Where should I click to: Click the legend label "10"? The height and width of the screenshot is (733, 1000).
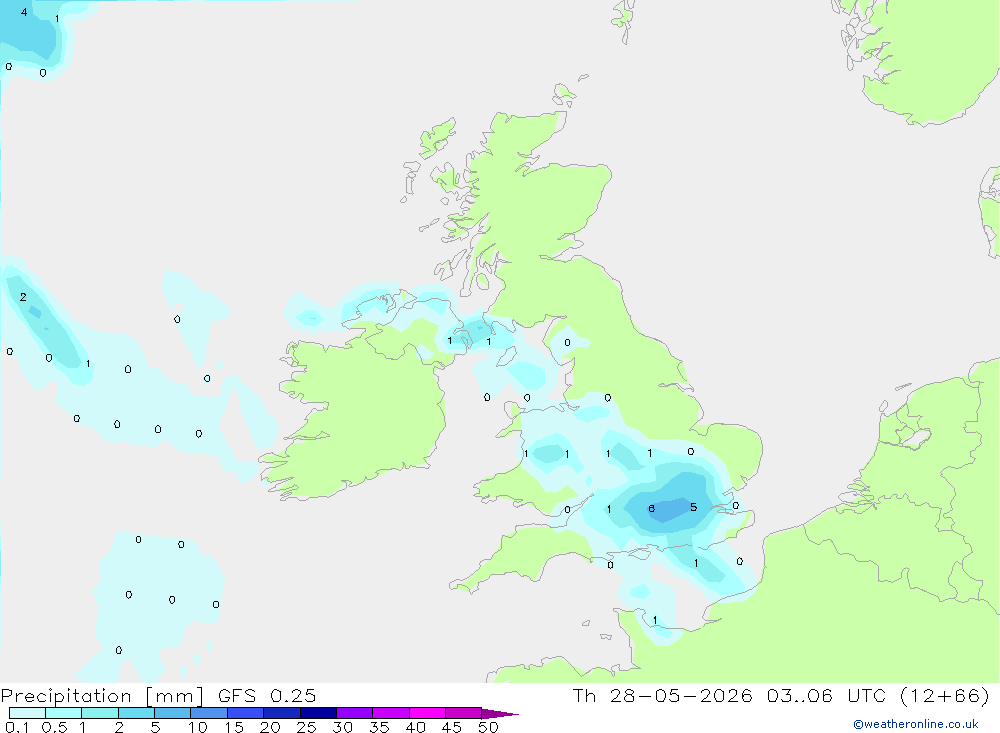[x=198, y=727]
